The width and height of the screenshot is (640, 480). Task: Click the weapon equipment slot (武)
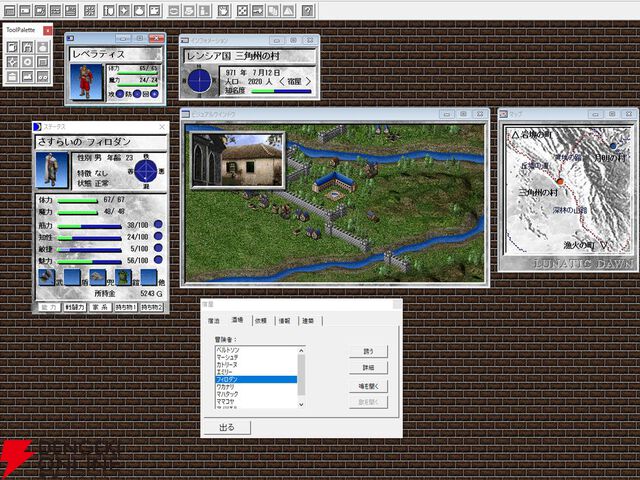tap(45, 278)
